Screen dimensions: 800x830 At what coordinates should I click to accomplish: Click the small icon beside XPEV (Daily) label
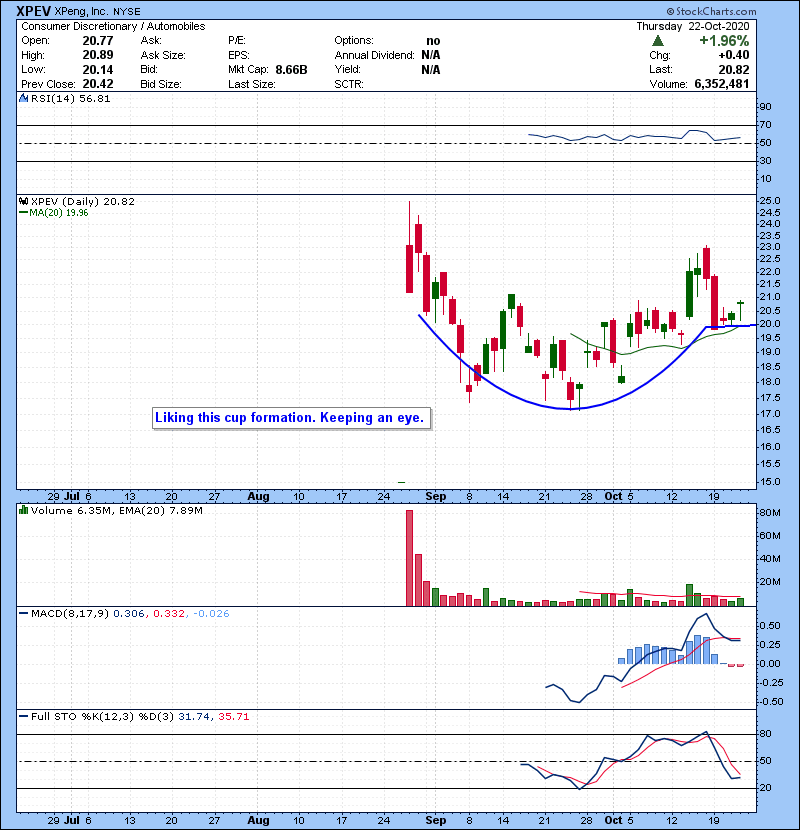[x=23, y=201]
